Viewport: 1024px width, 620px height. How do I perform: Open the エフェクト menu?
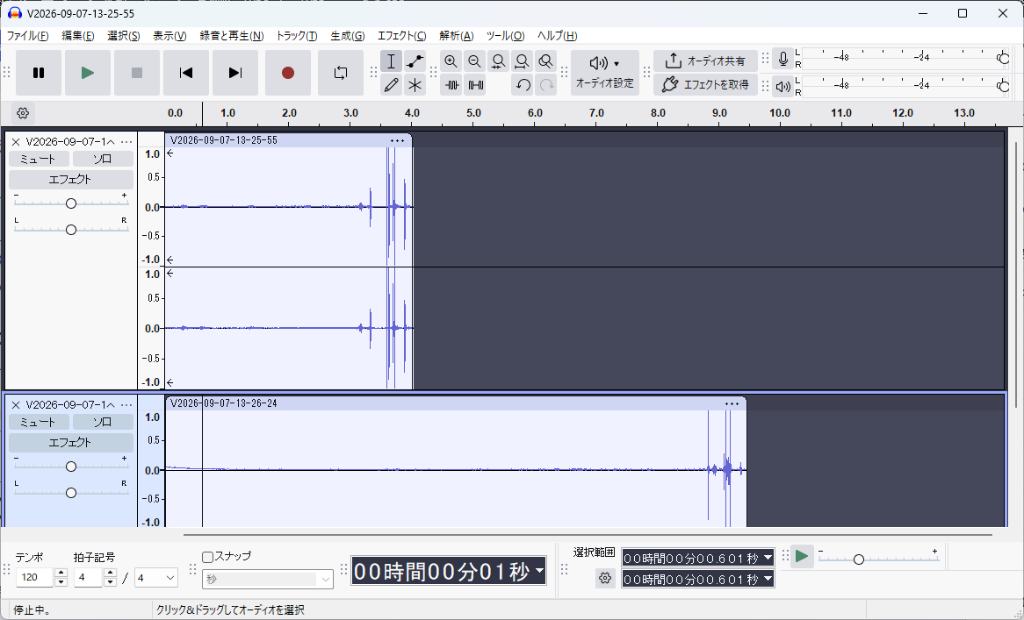coord(402,35)
